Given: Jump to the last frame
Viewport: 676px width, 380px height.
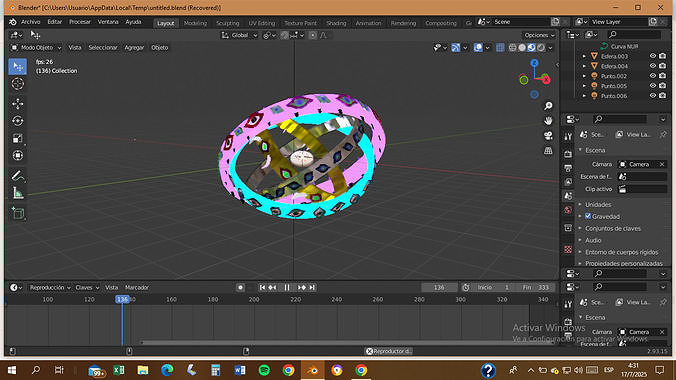Looking at the screenshot, I should 312,287.
